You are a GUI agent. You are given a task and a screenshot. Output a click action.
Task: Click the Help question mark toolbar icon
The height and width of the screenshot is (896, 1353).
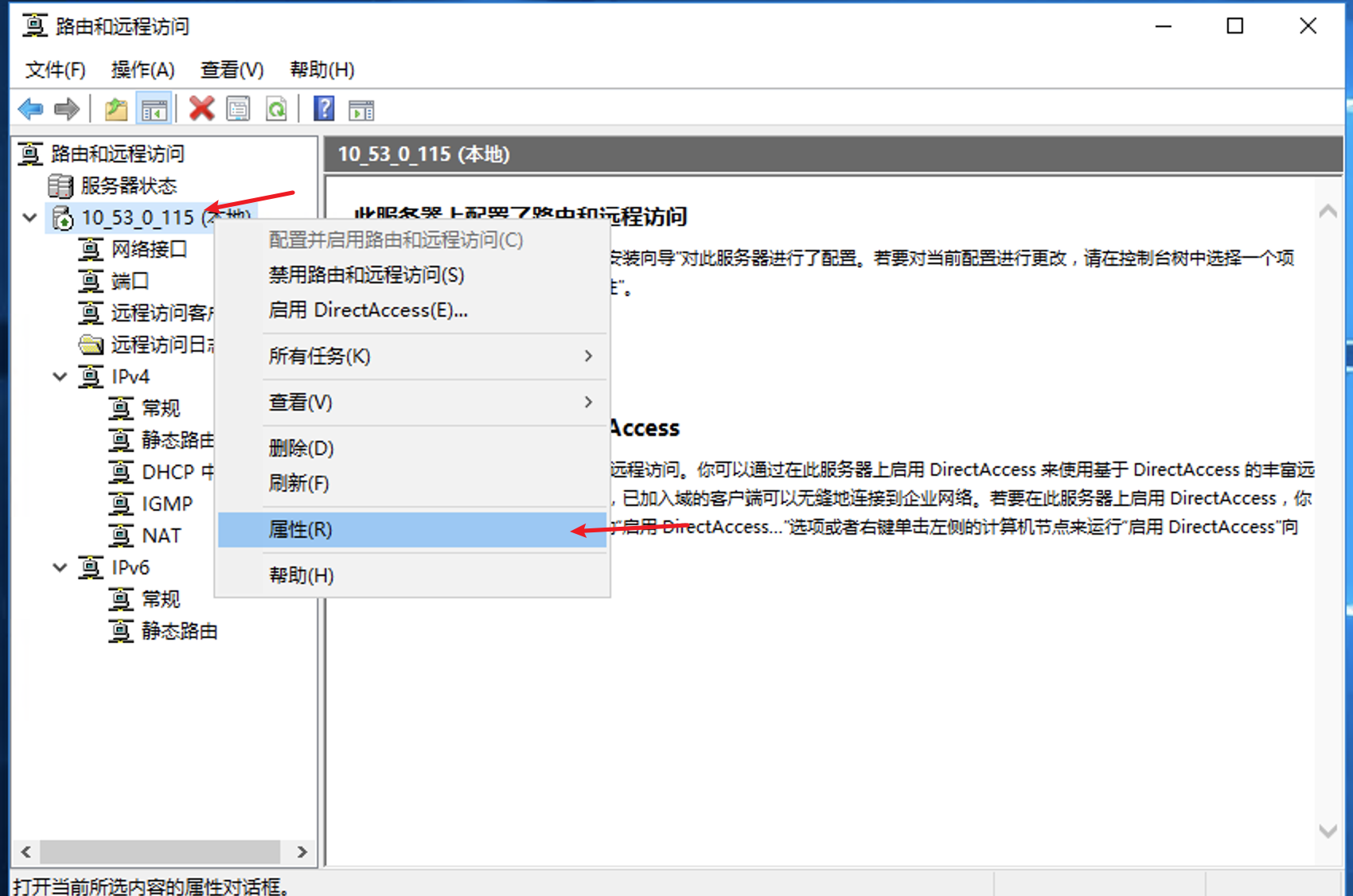[x=323, y=108]
